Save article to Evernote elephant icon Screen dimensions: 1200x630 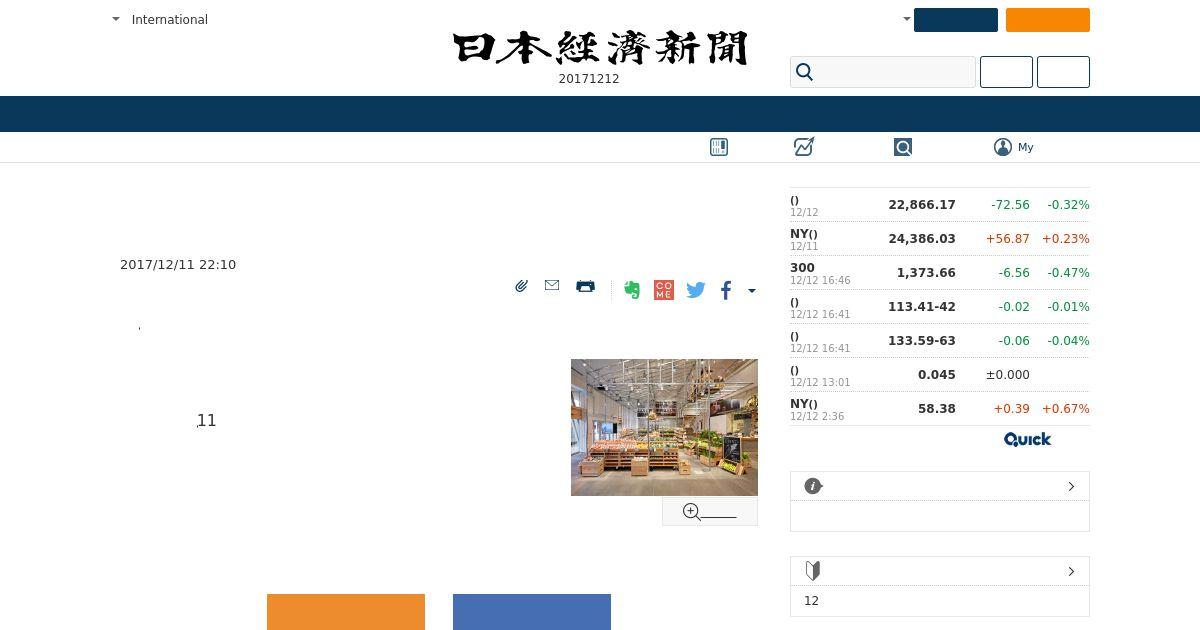[x=632, y=290]
